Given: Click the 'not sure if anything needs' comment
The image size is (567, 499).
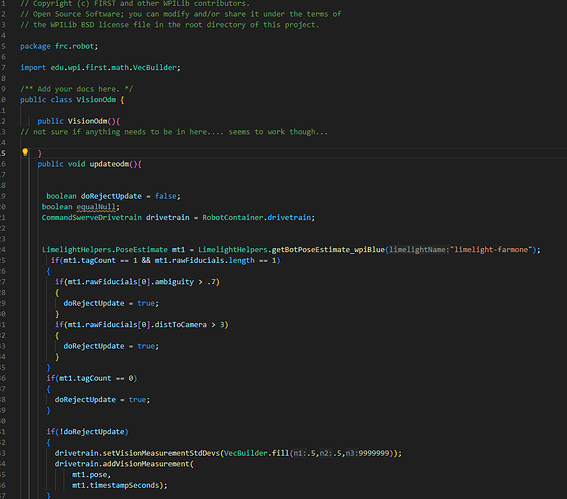Looking at the screenshot, I should tap(174, 132).
